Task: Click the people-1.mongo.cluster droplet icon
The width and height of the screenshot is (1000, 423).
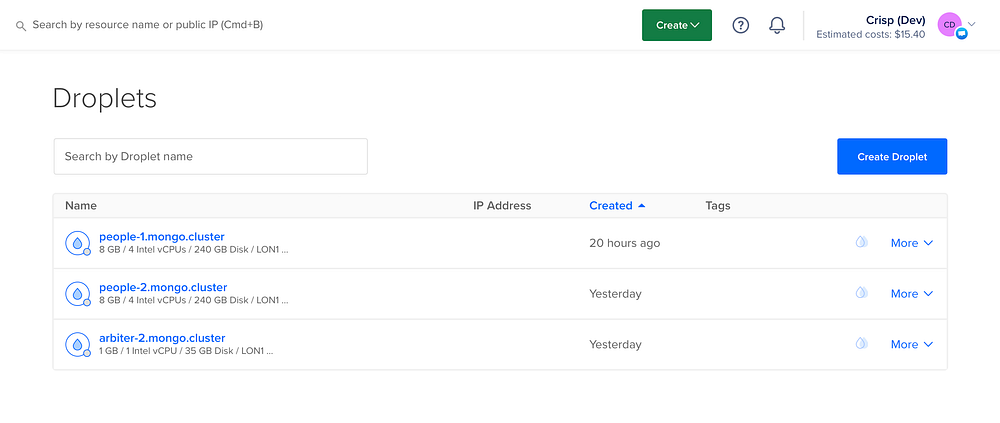Action: (77, 243)
